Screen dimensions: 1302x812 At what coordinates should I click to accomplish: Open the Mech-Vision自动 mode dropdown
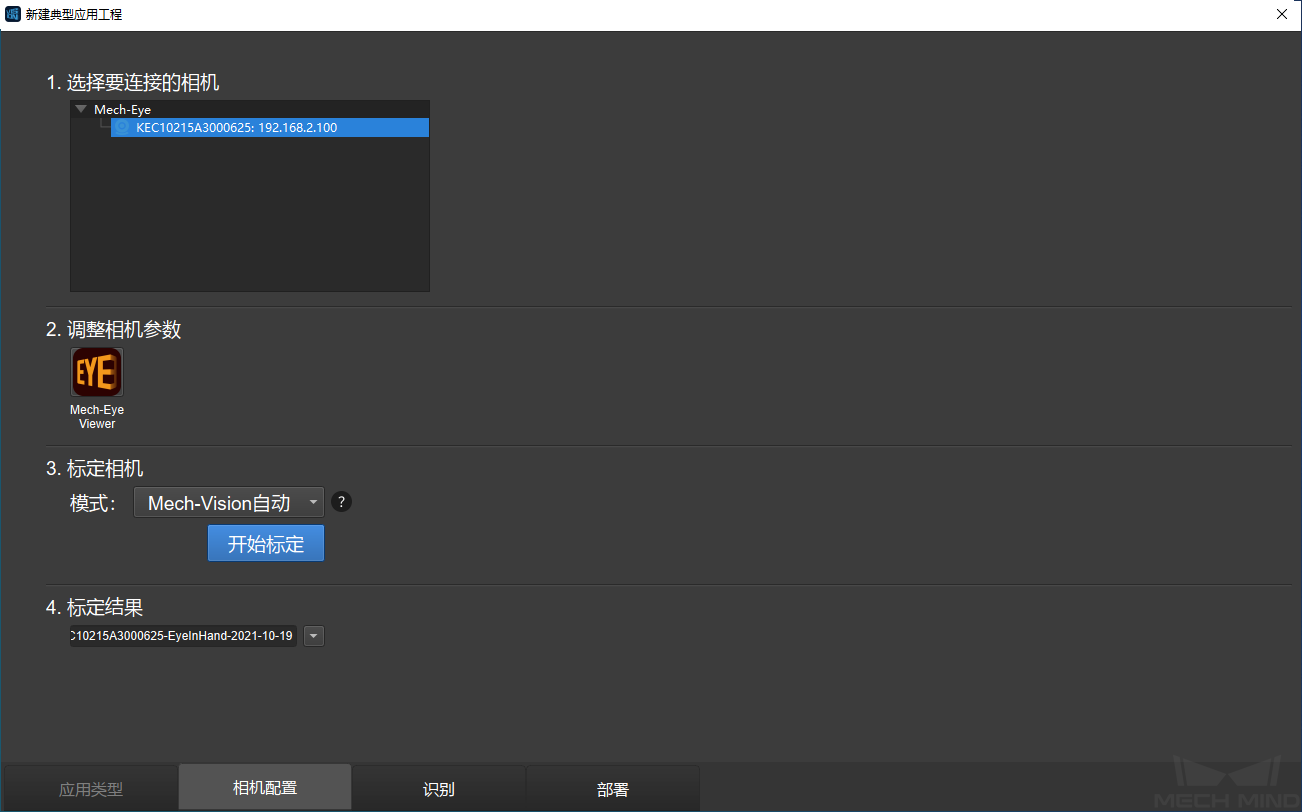click(x=229, y=503)
